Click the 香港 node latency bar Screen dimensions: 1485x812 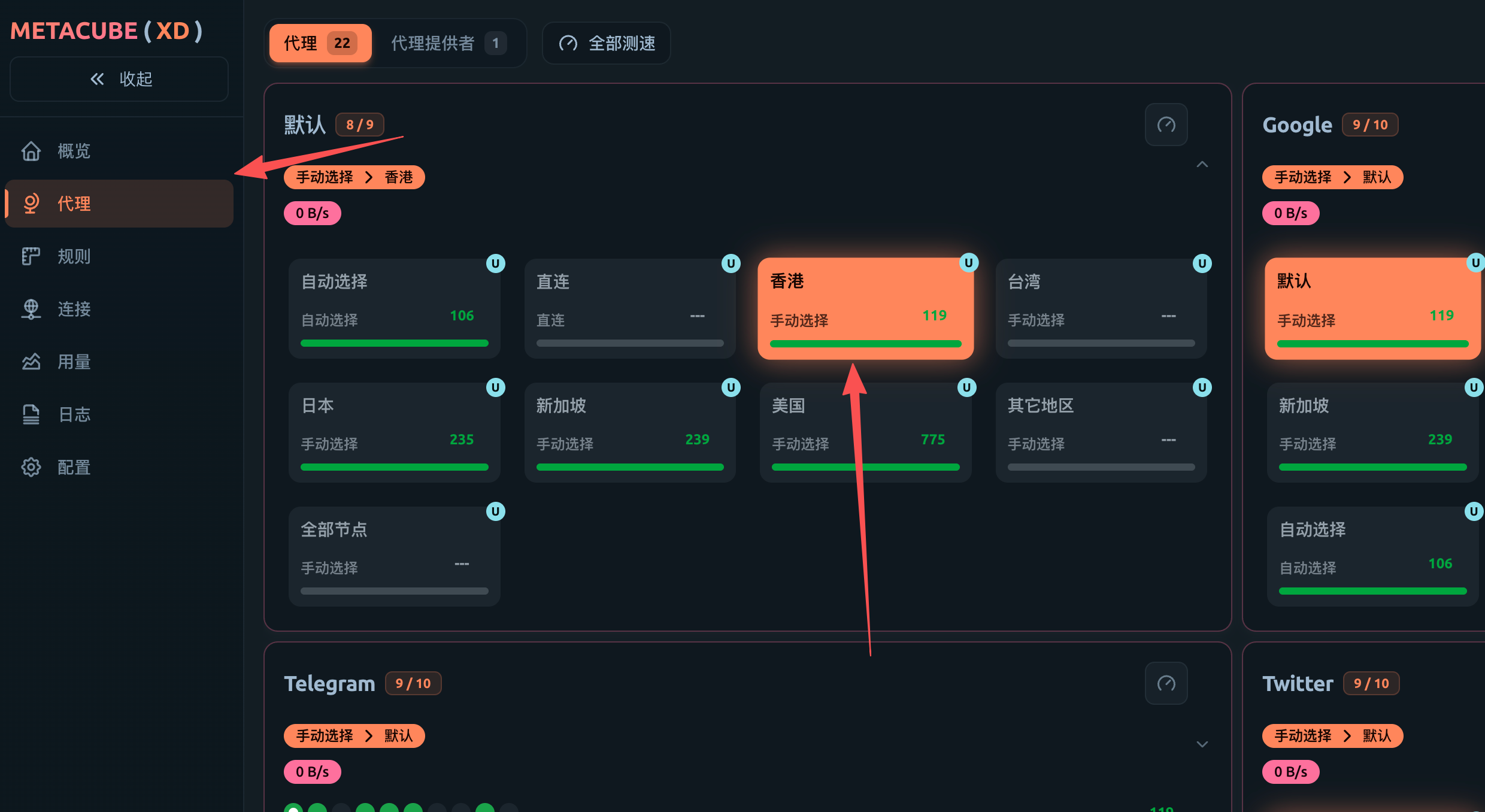click(x=865, y=344)
